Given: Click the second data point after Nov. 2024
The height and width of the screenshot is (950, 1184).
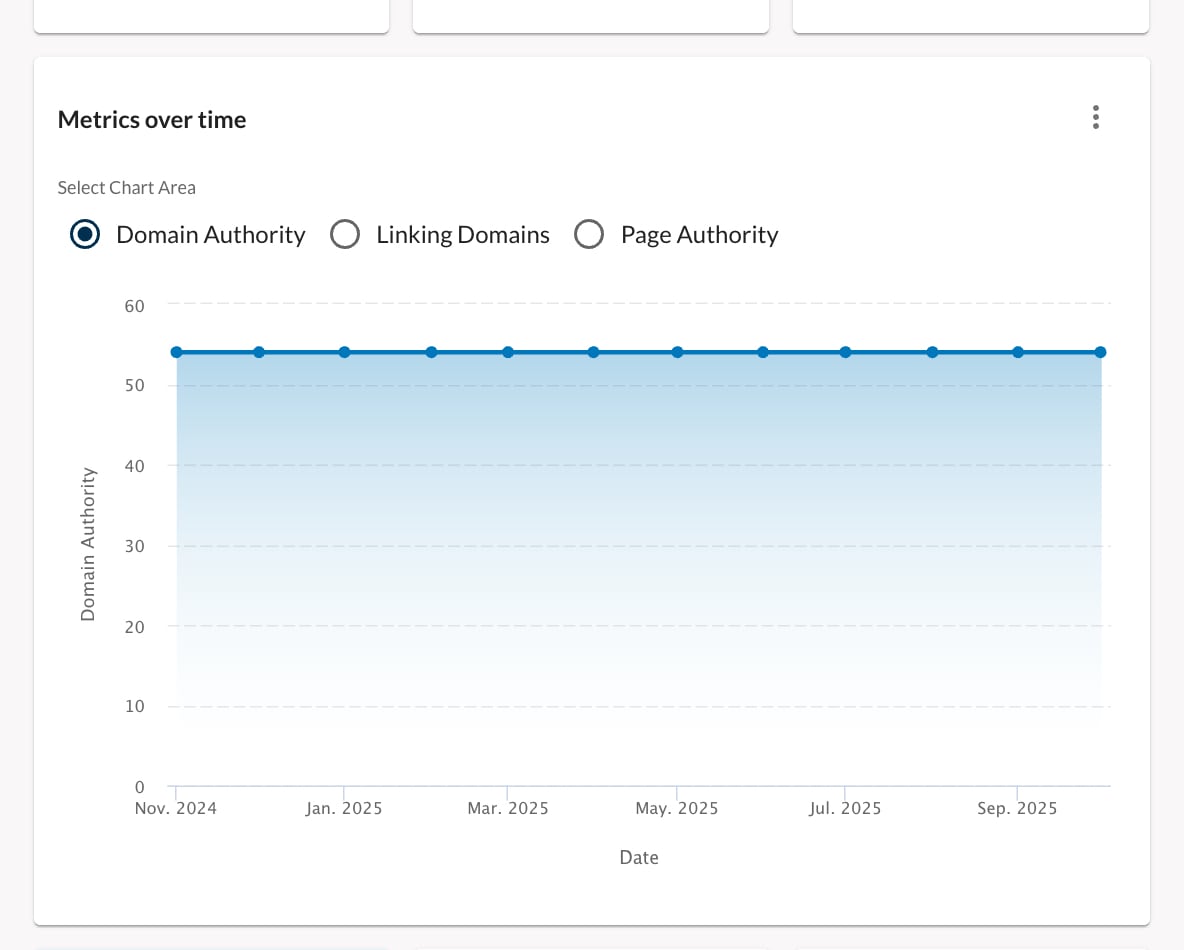Looking at the screenshot, I should [259, 352].
